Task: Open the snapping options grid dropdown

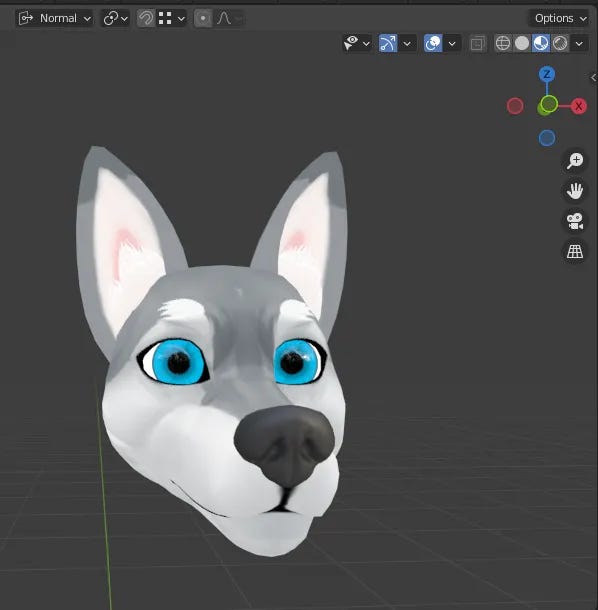Action: (172, 18)
